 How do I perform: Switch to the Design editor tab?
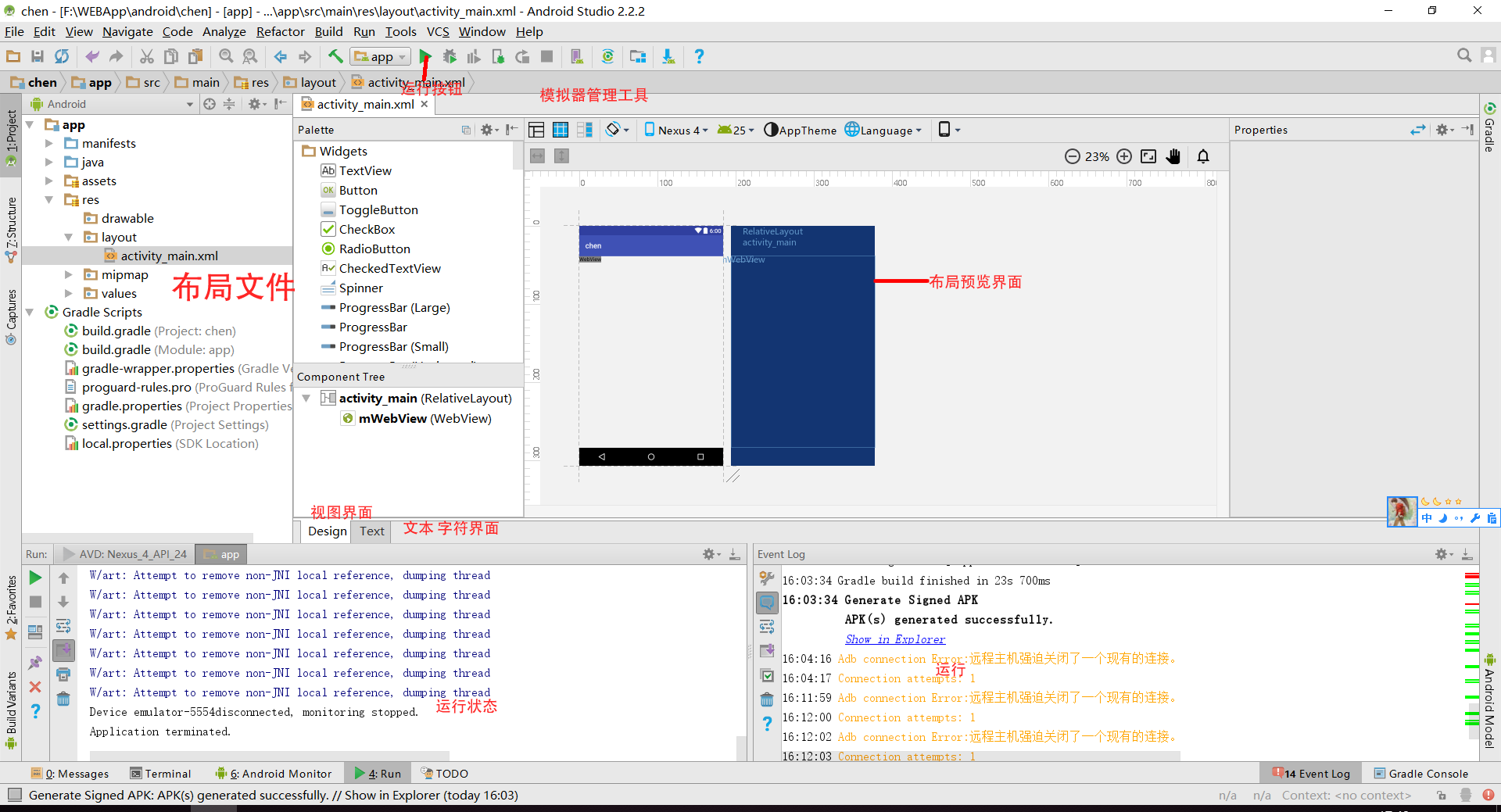(327, 531)
